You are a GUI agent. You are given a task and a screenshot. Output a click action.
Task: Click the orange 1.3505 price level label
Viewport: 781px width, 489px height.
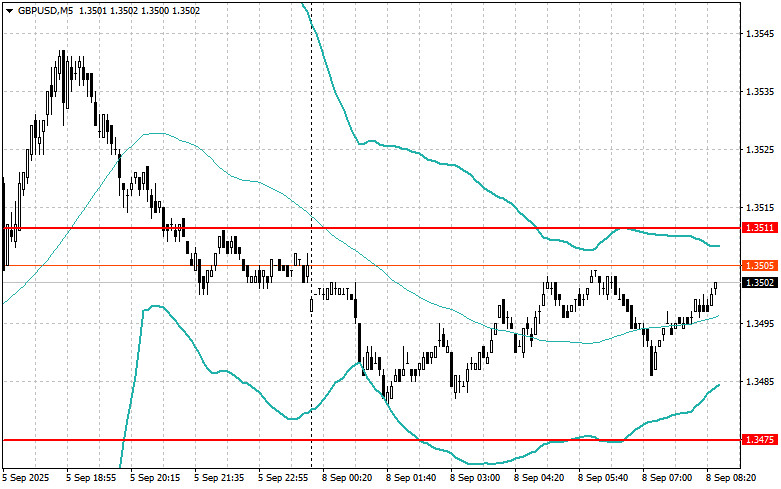coord(760,265)
